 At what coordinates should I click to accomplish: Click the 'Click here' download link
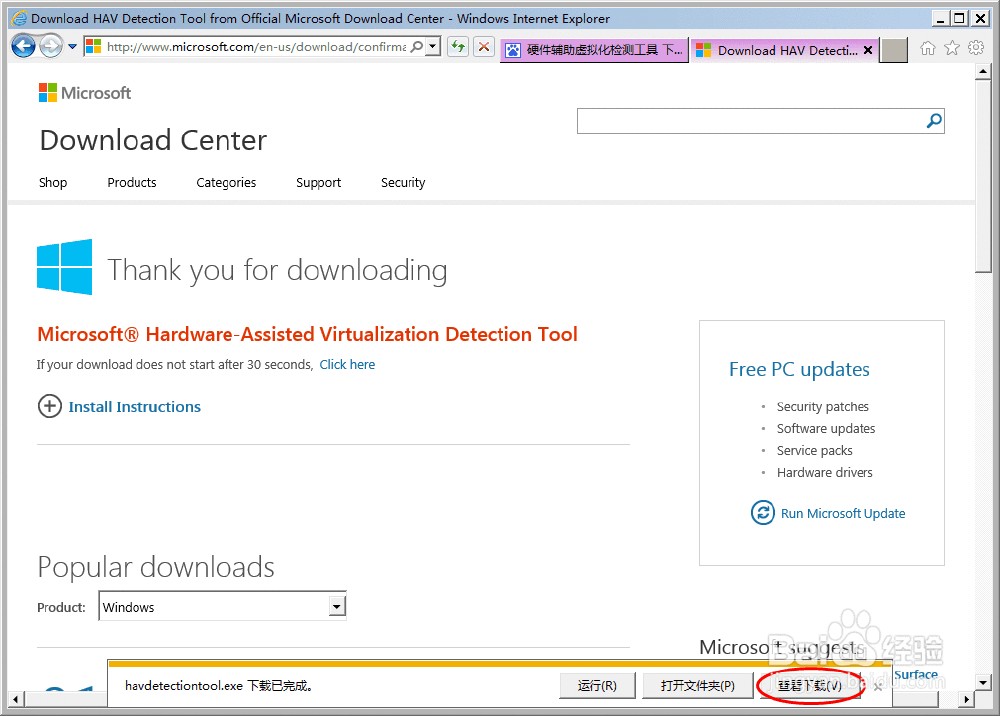pyautogui.click(x=347, y=365)
